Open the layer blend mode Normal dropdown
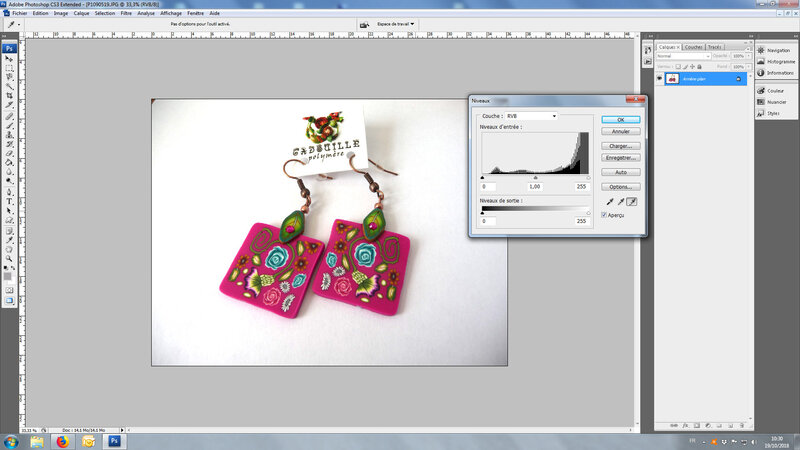 tap(683, 56)
